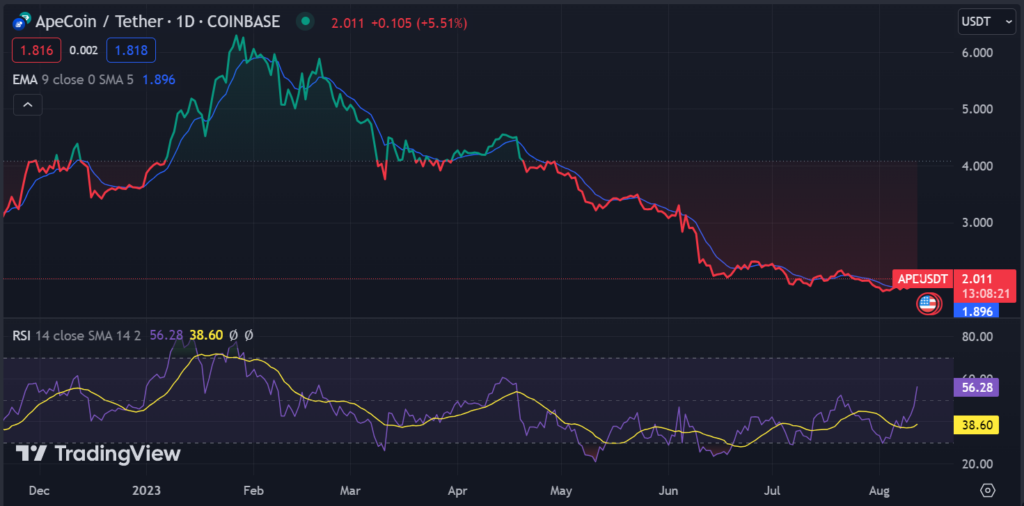This screenshot has height=506, width=1024.
Task: Click the Aug date axis label
Action: (878, 490)
